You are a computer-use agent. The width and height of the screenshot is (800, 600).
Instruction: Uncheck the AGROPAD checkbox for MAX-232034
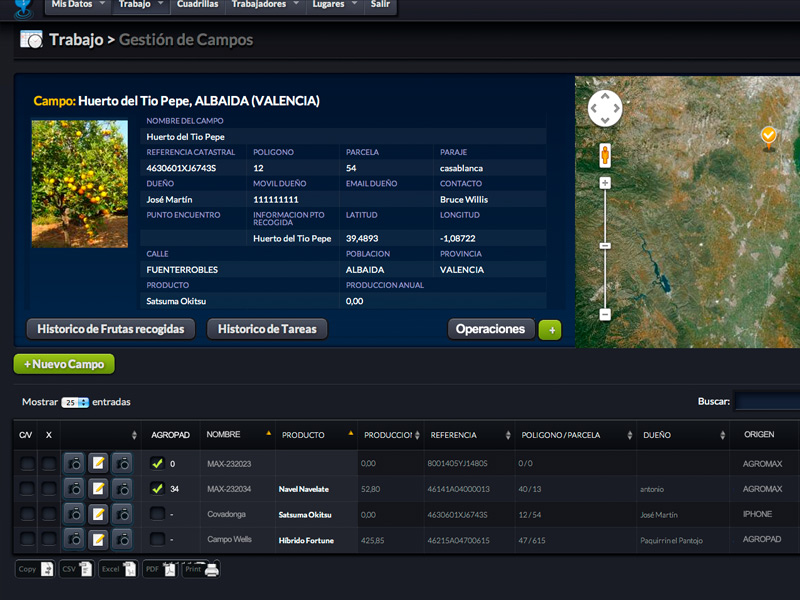[x=157, y=489]
